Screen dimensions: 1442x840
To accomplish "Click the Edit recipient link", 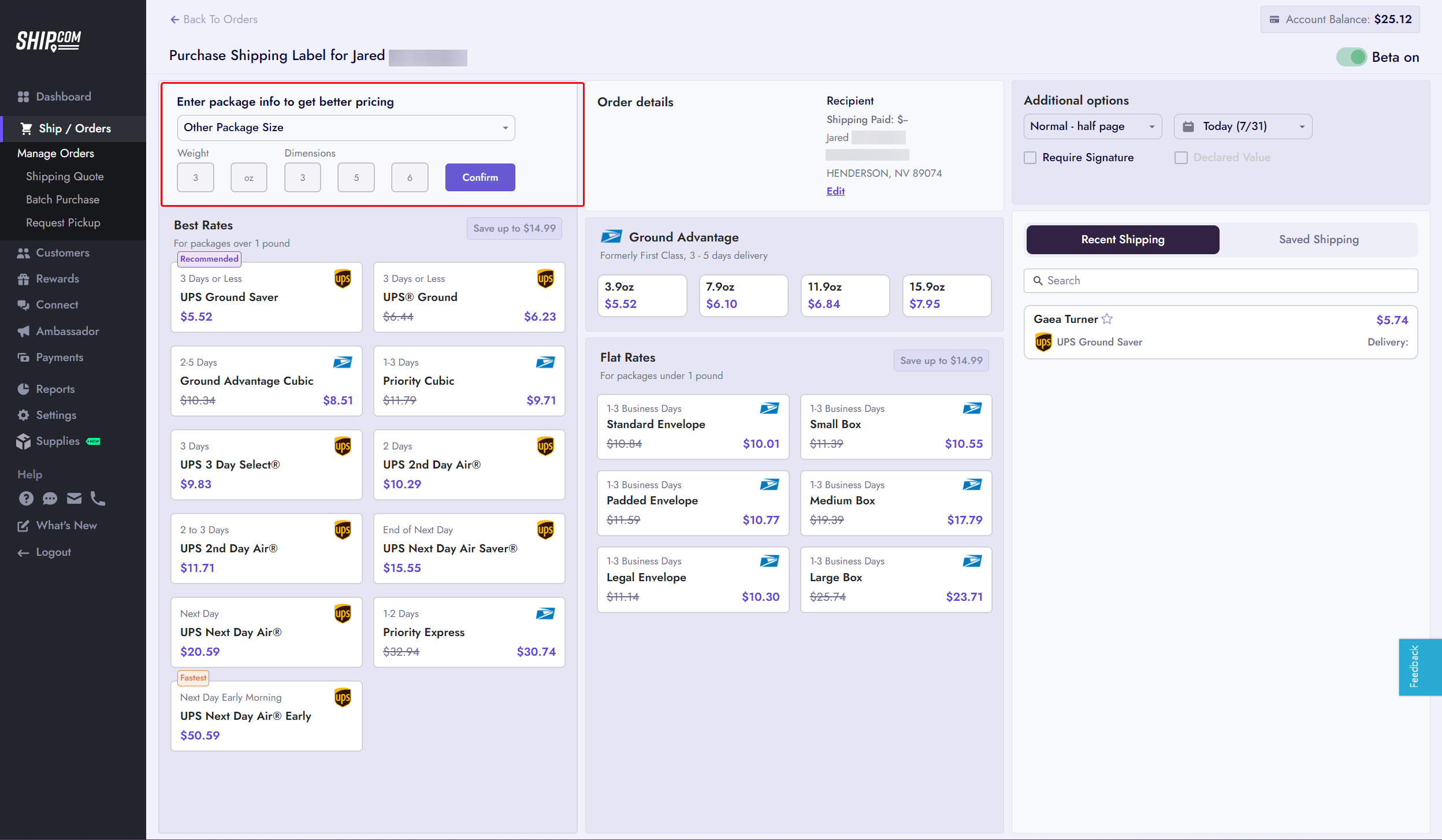I will pos(835,191).
